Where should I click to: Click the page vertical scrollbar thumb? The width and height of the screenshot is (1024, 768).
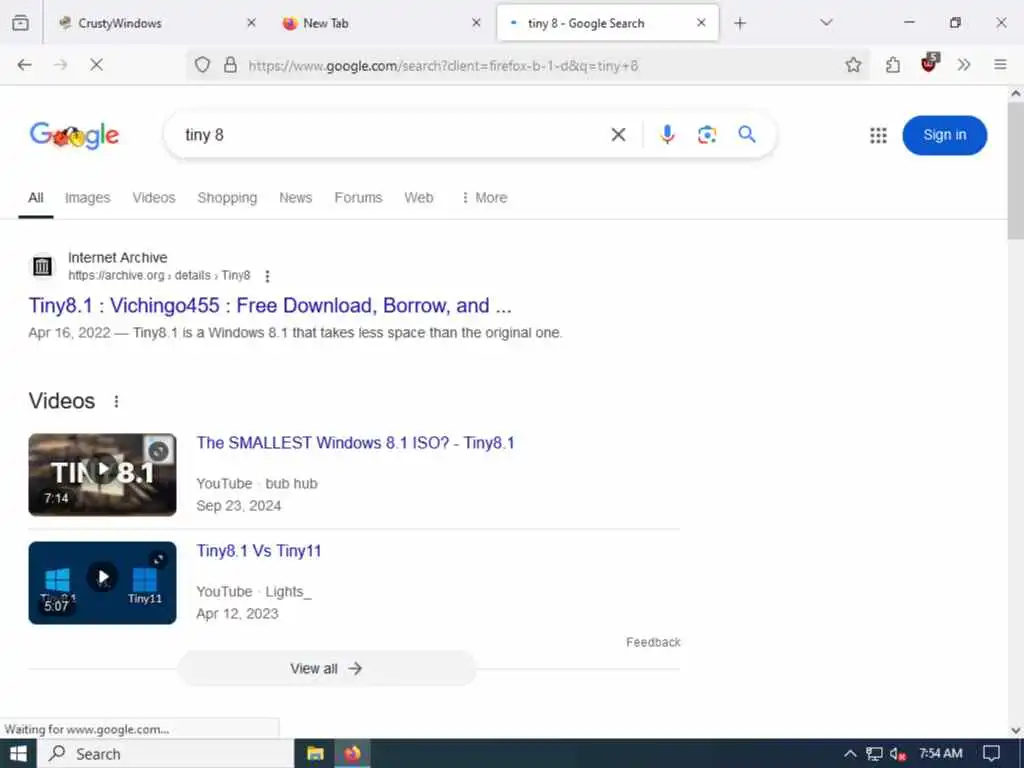(x=1016, y=171)
